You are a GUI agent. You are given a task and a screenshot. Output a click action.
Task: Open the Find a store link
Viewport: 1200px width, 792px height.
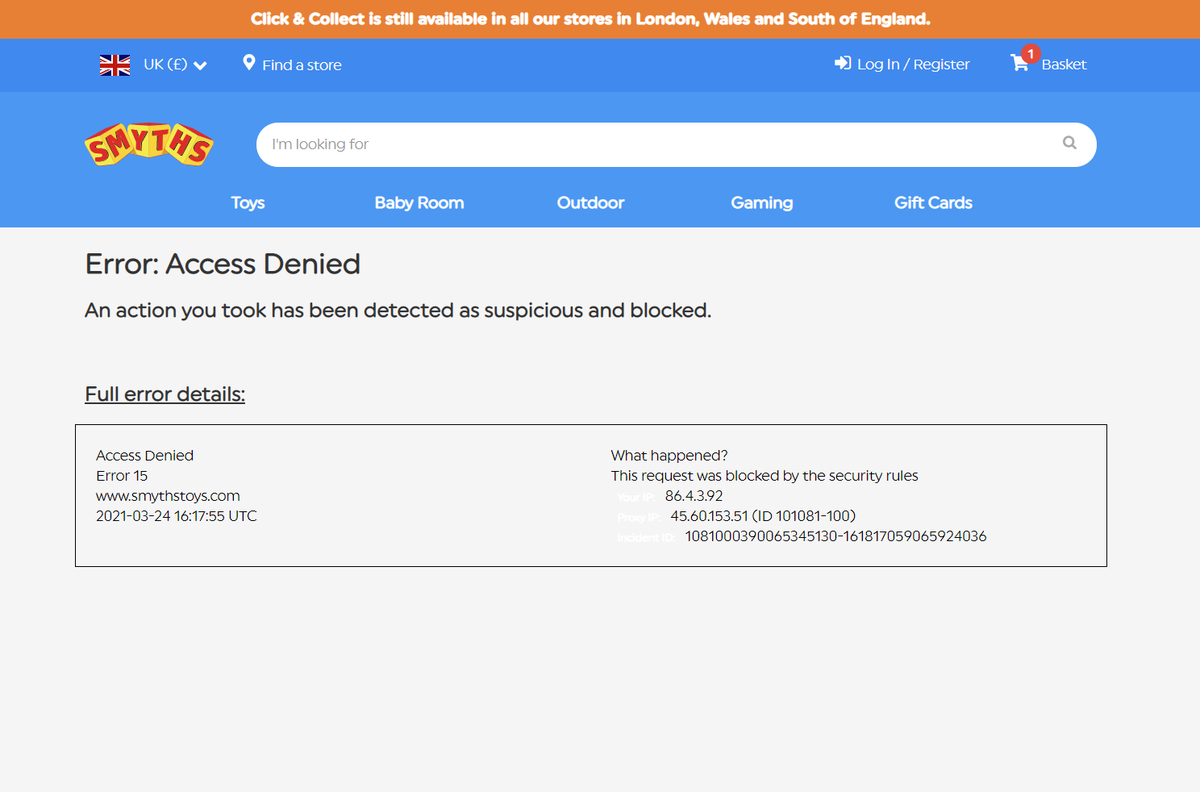pyautogui.click(x=302, y=65)
